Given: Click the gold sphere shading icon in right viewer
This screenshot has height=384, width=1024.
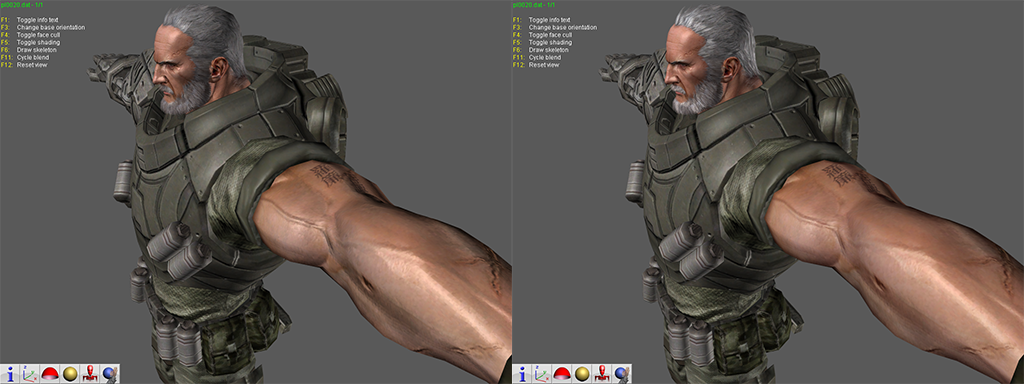Looking at the screenshot, I should point(582,374).
